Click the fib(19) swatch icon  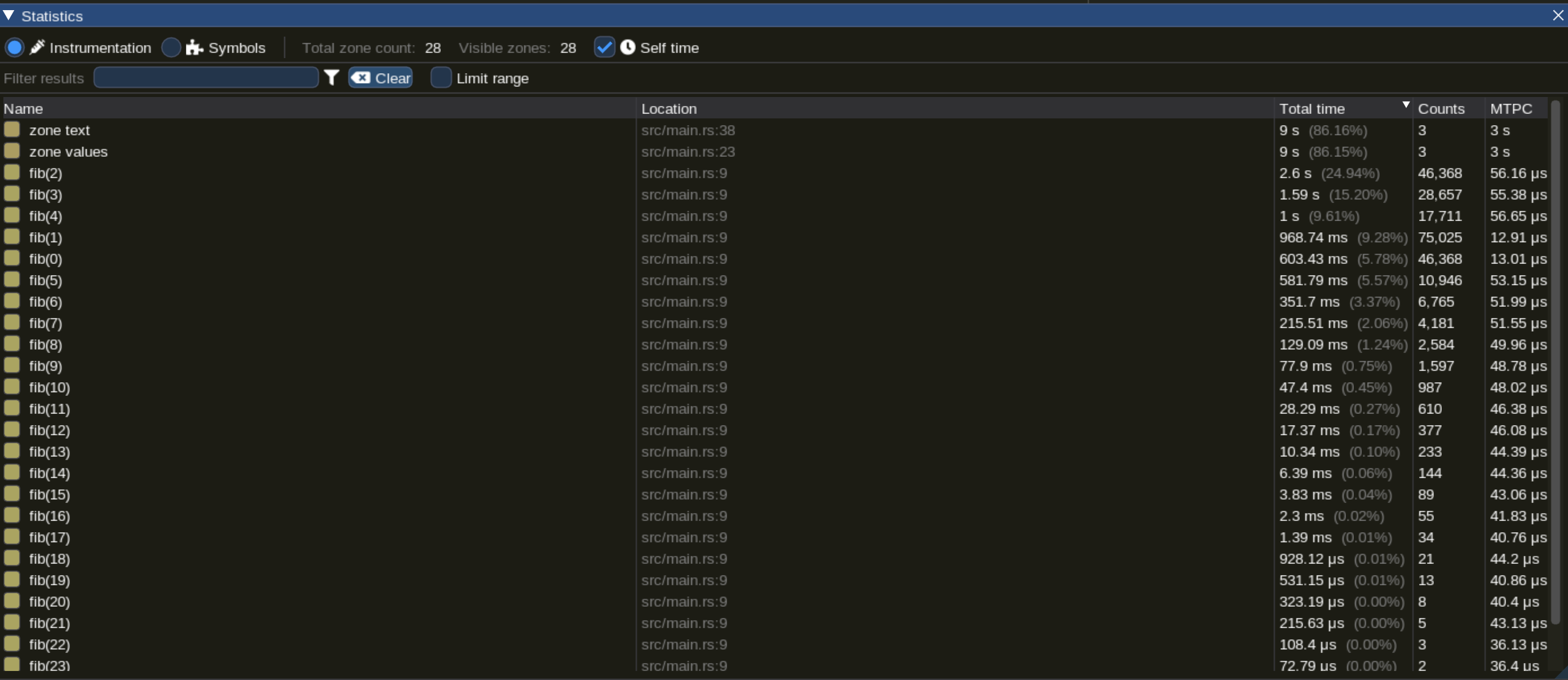pyautogui.click(x=12, y=580)
